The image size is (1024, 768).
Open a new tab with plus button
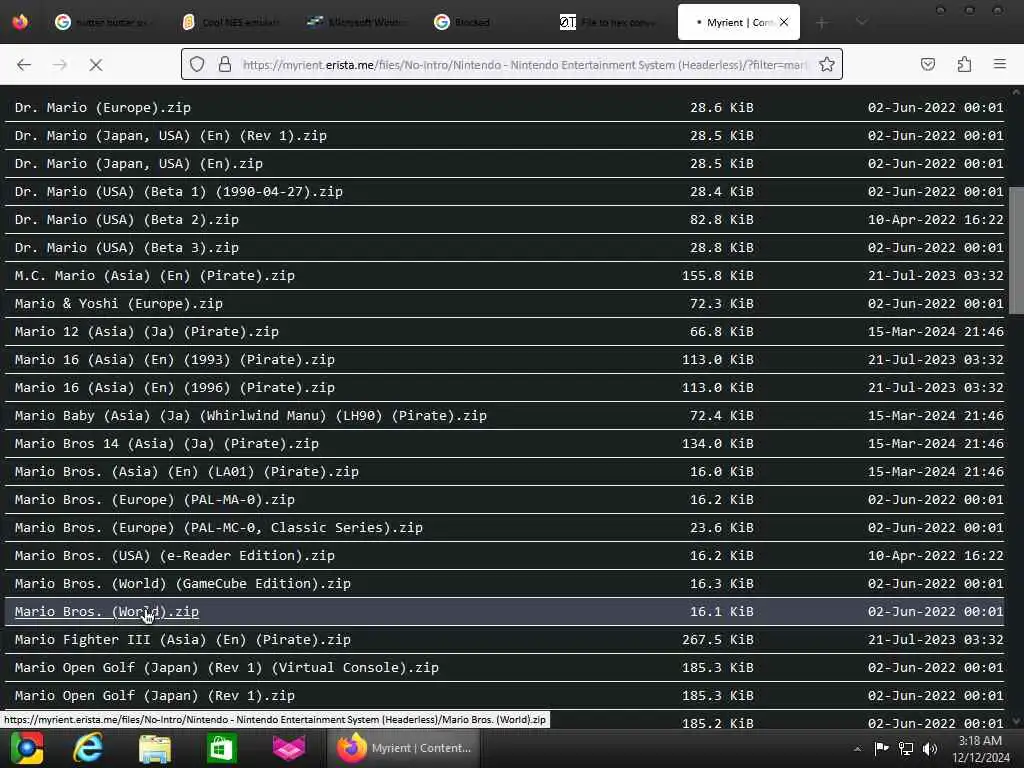[x=822, y=23]
